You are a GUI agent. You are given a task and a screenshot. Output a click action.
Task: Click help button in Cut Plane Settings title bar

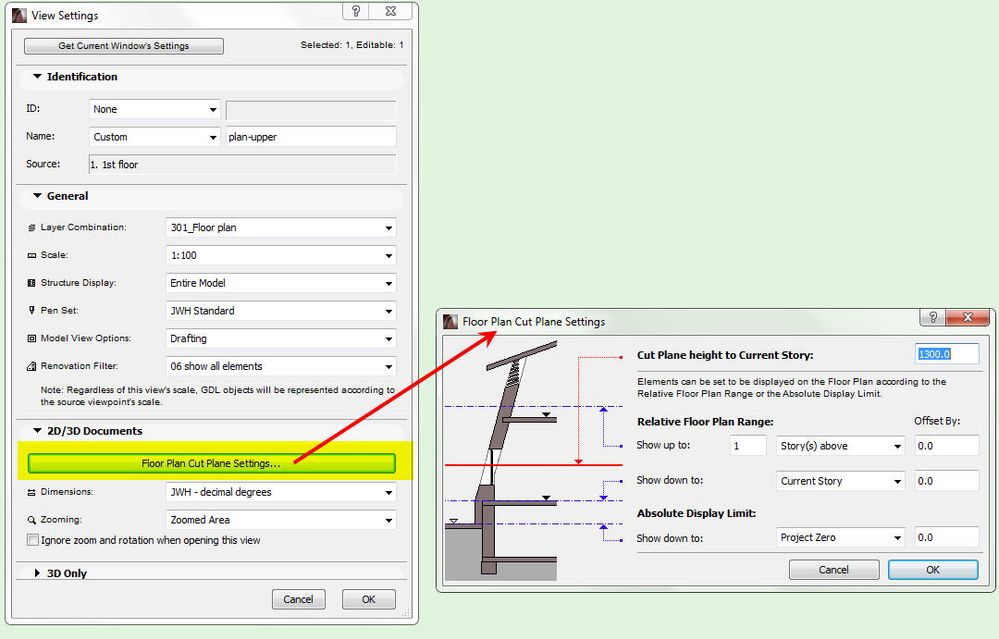933,317
